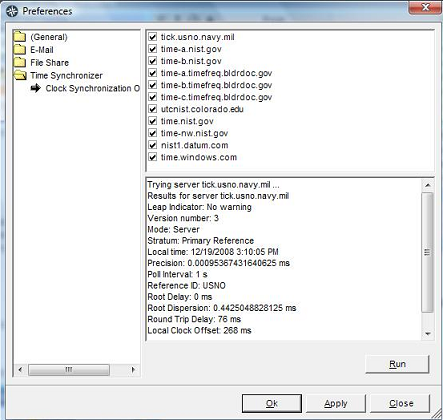Click the tree panel left scroll arrow
Viewport: 443px width, 420px height.
(20, 369)
